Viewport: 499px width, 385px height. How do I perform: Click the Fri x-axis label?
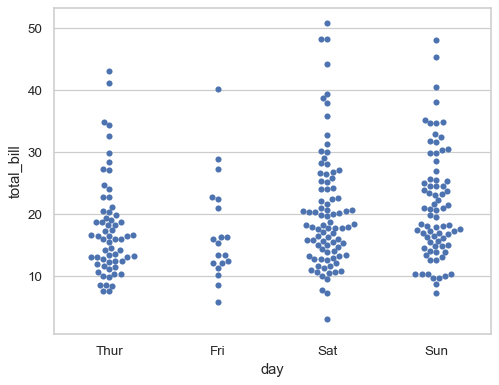pyautogui.click(x=217, y=351)
